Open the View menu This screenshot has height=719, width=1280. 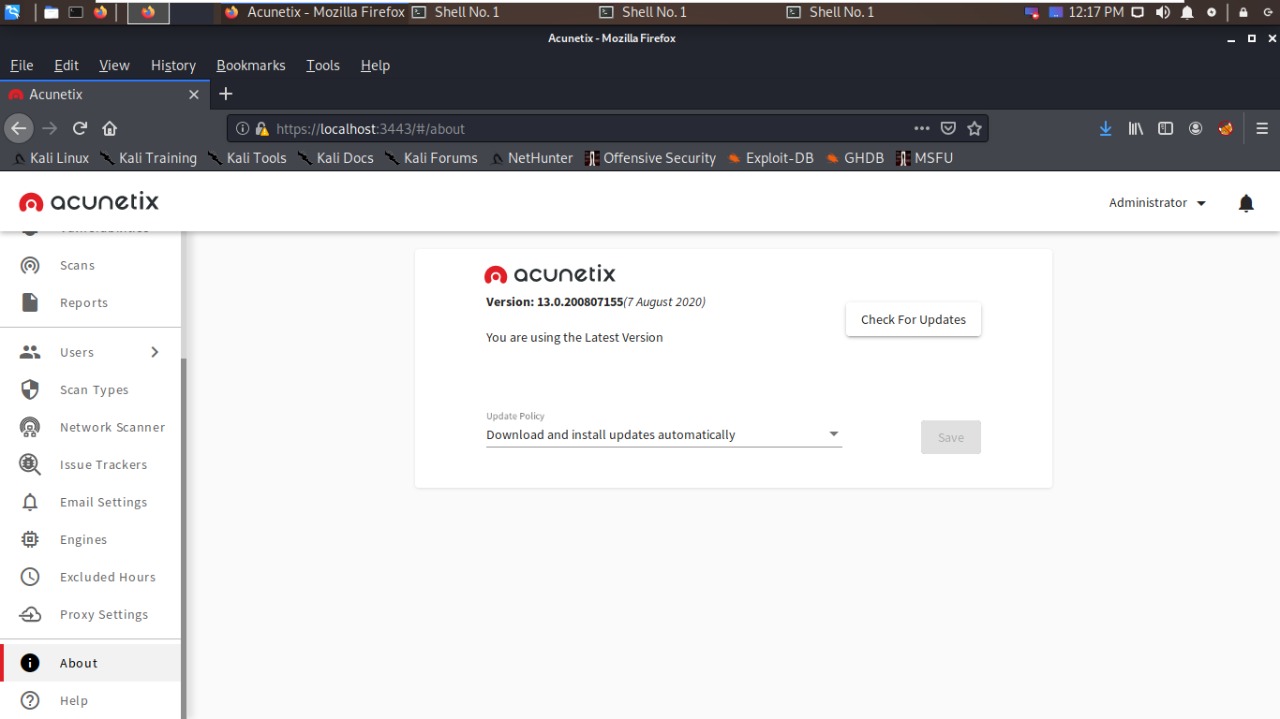(114, 65)
